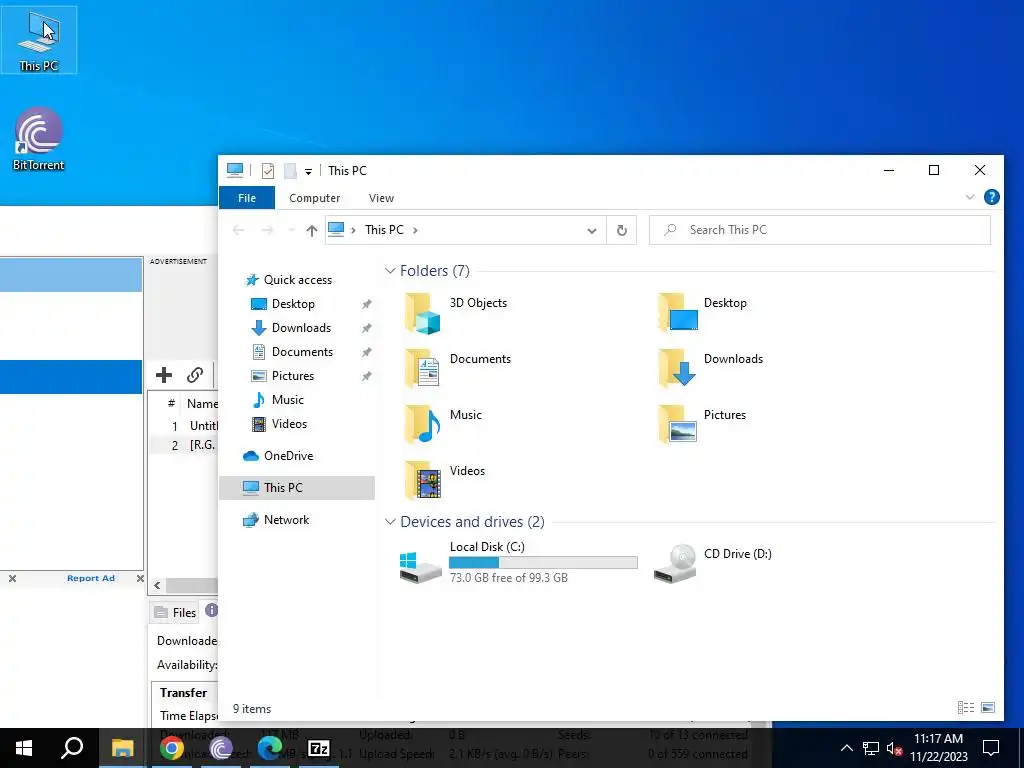Open recent locations dropdown arrow
Screen dimensions: 1024x768
click(x=291, y=231)
